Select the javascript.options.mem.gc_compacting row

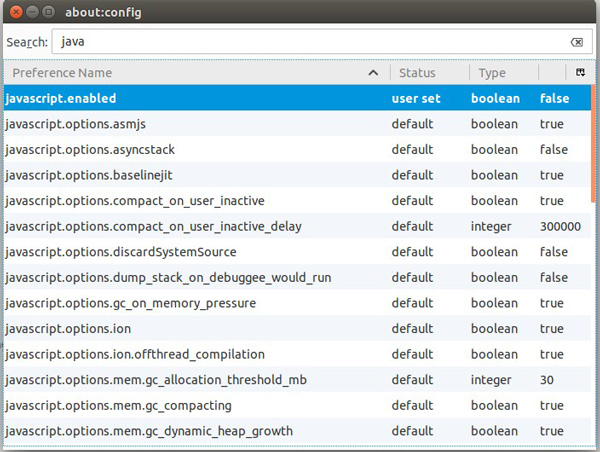tap(297, 405)
